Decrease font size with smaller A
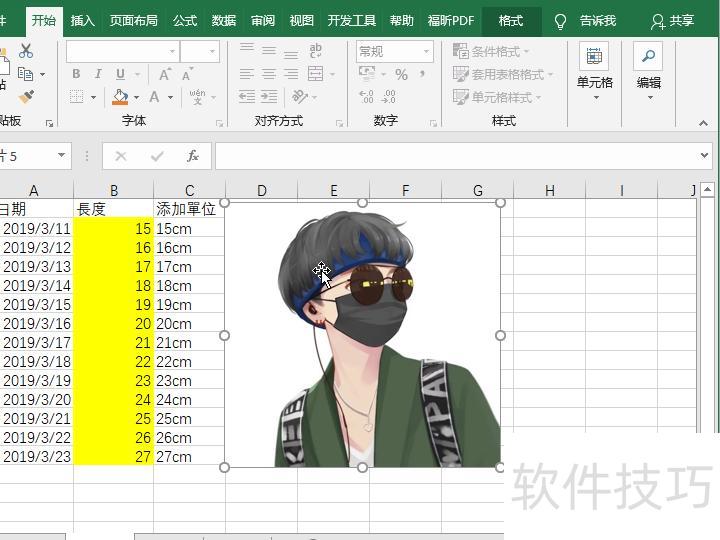 pyautogui.click(x=187, y=74)
